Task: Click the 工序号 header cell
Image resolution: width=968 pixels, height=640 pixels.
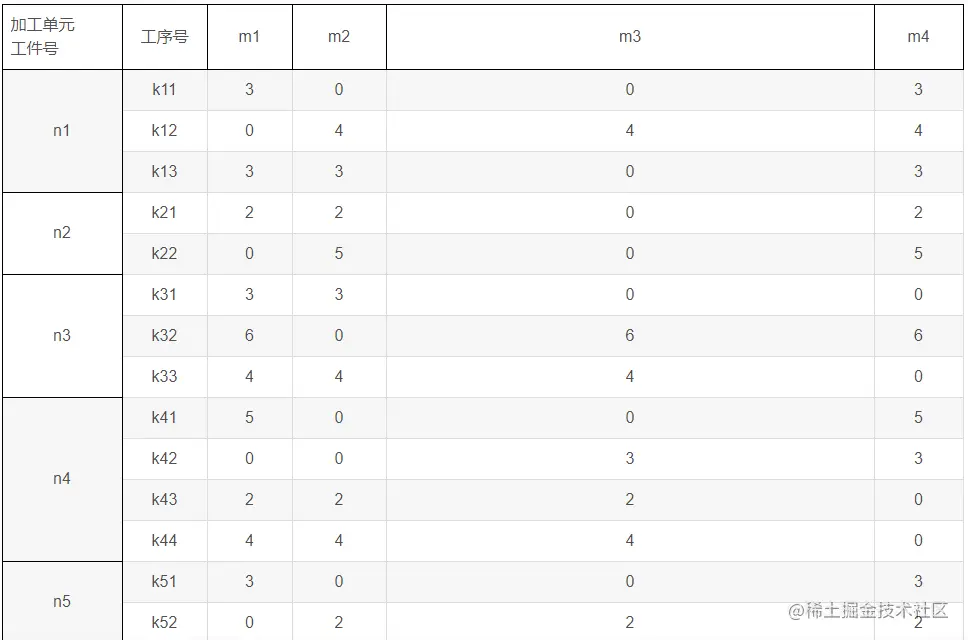Action: pos(164,37)
